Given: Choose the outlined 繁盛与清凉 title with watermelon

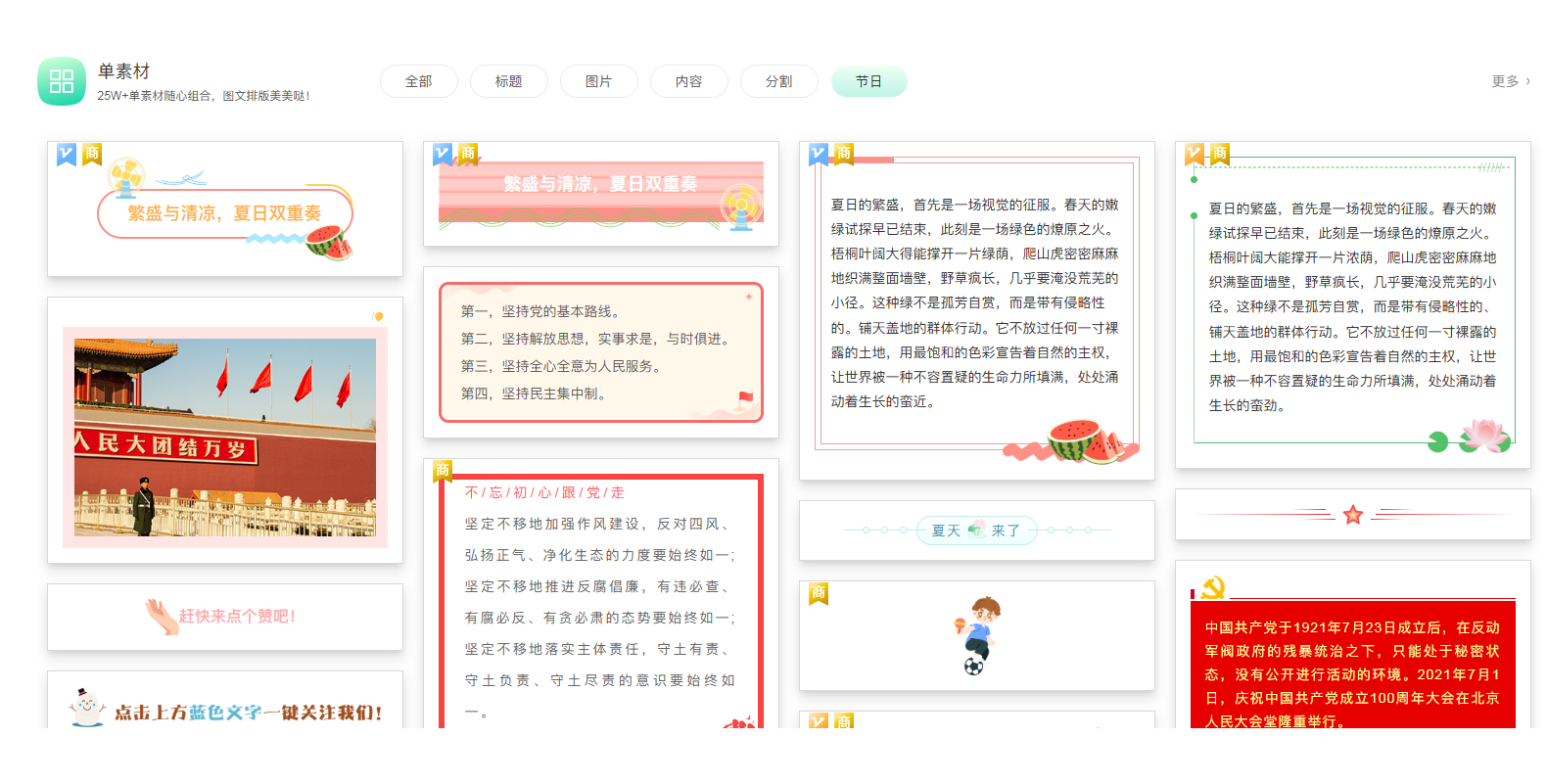Looking at the screenshot, I should coord(225,208).
